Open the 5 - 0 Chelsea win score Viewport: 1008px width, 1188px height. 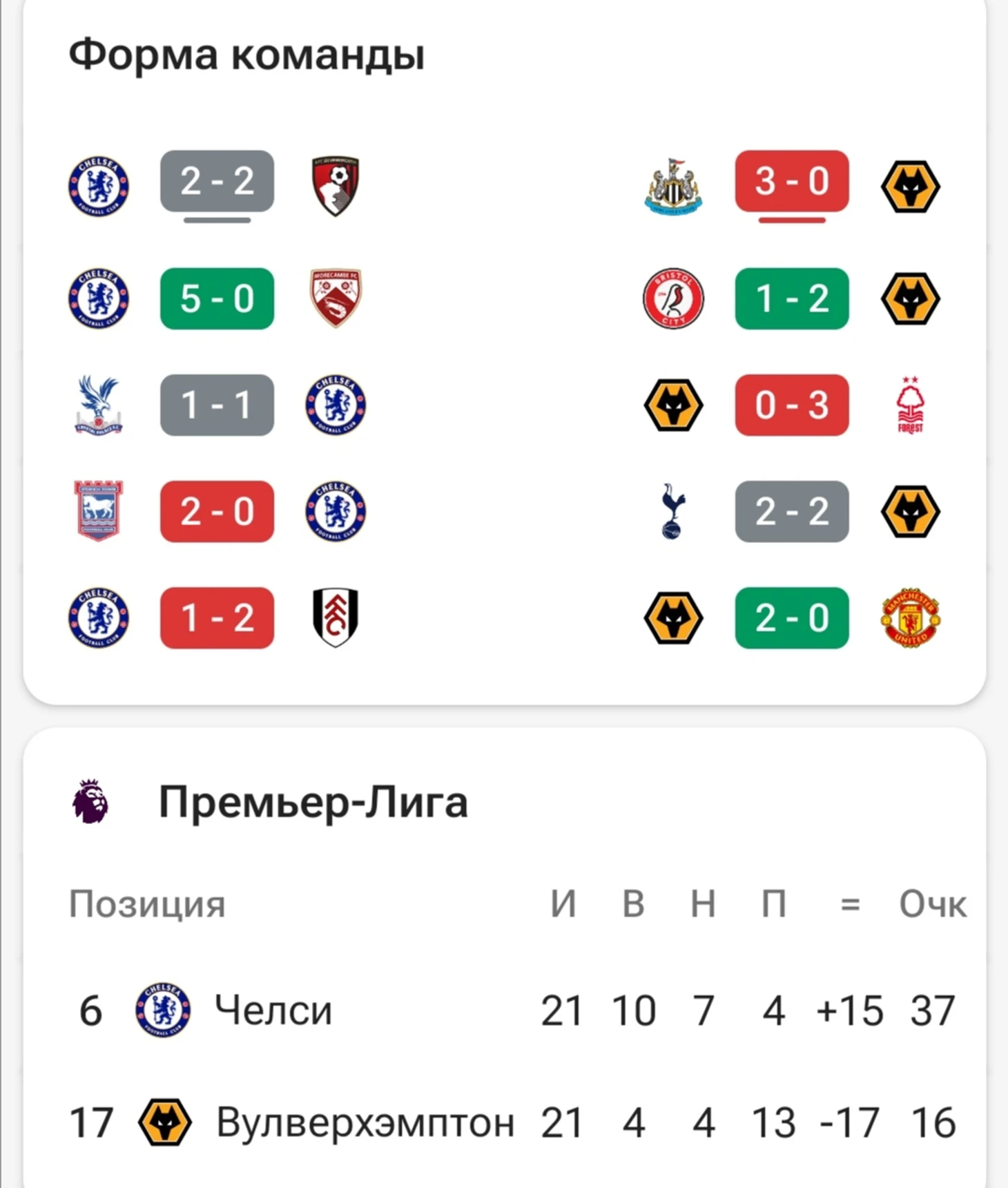(x=217, y=298)
